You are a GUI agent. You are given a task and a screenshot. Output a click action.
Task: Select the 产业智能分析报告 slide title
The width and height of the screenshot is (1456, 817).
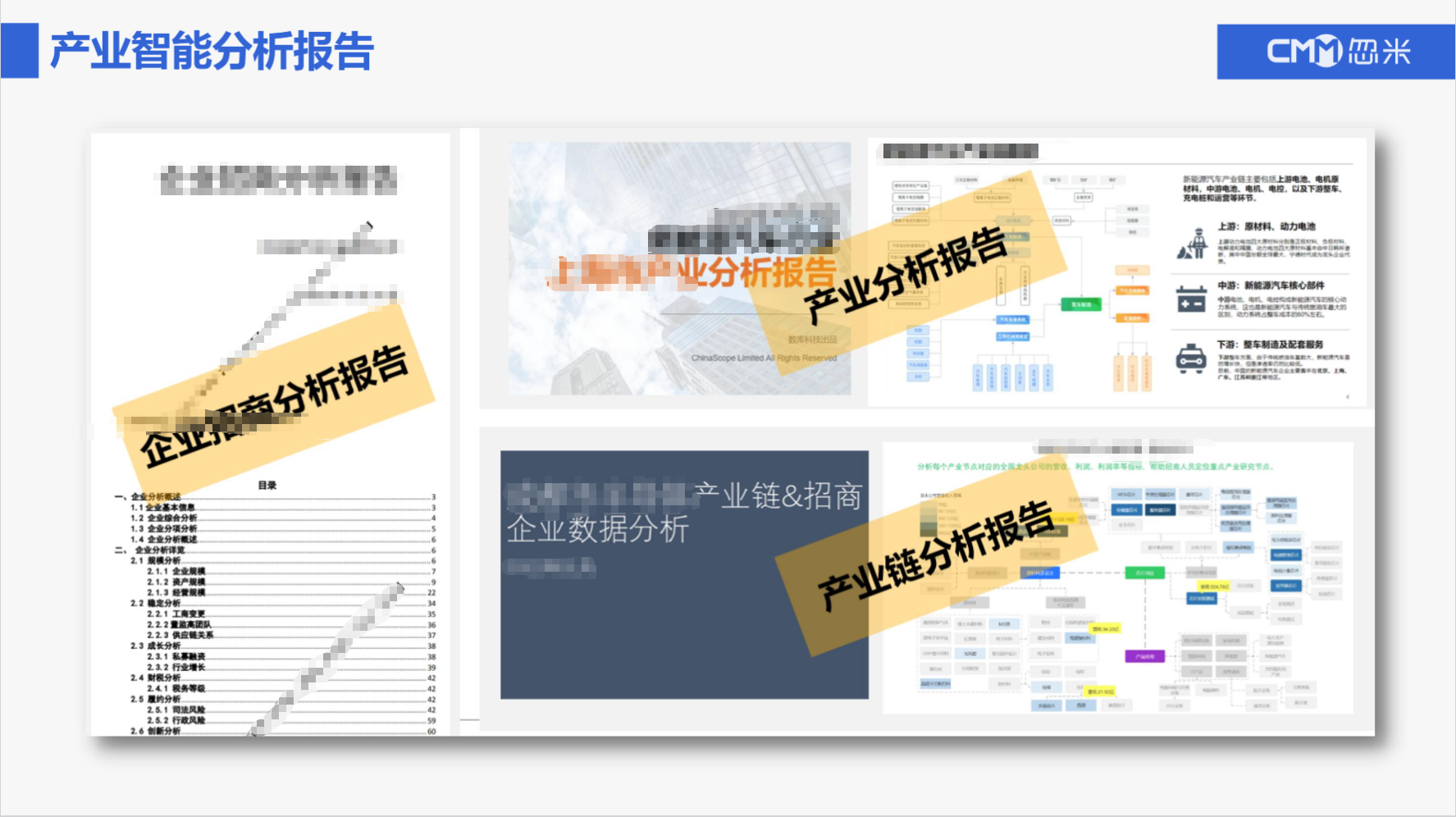coord(212,51)
